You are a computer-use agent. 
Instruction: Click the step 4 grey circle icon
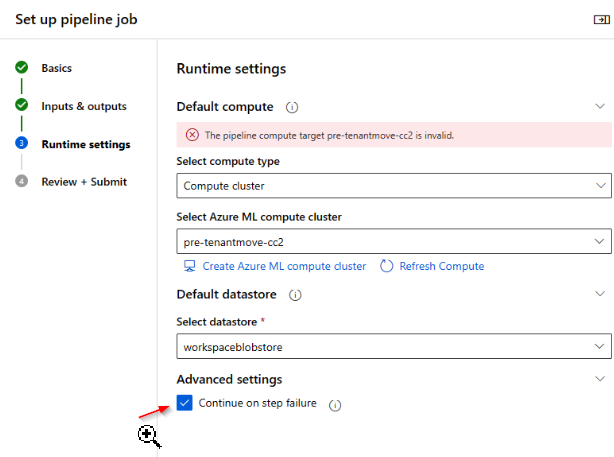pos(22,181)
